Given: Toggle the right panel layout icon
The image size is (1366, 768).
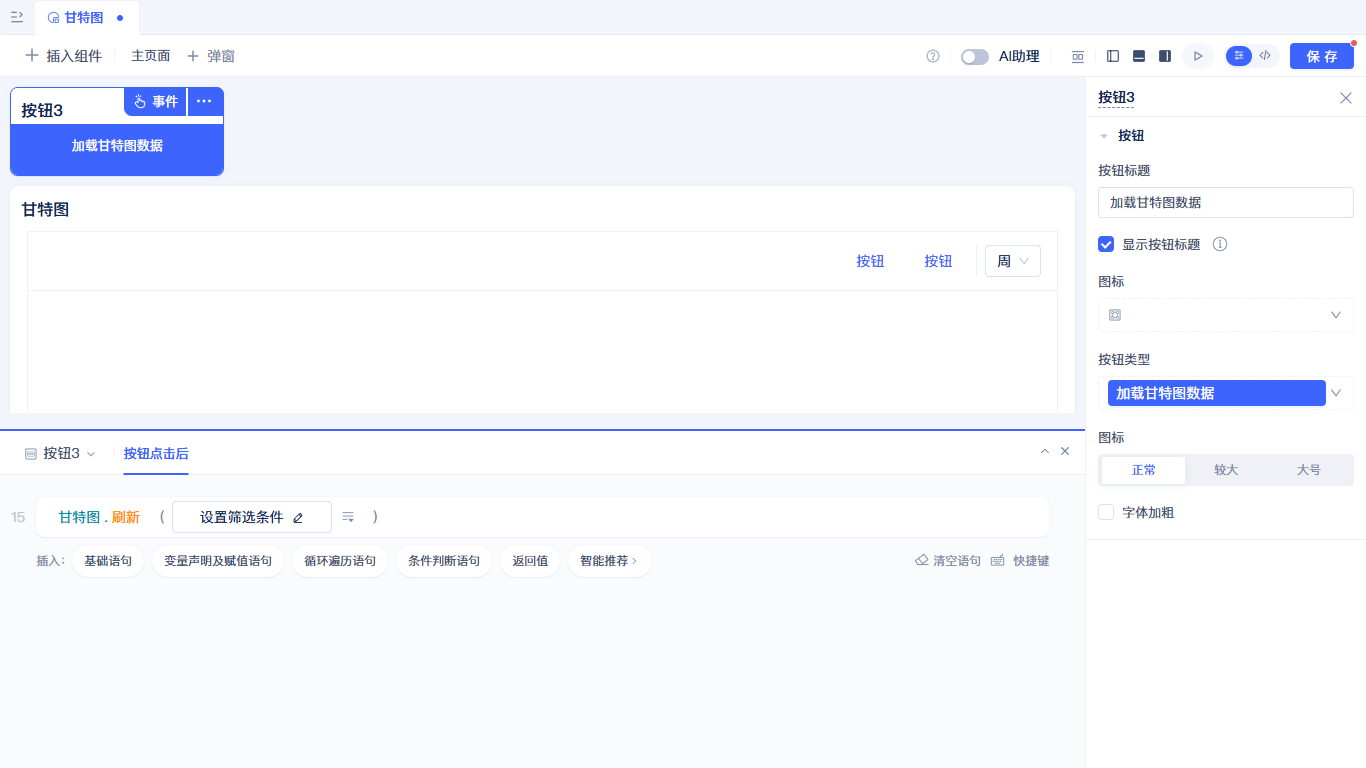Looking at the screenshot, I should [x=1165, y=56].
